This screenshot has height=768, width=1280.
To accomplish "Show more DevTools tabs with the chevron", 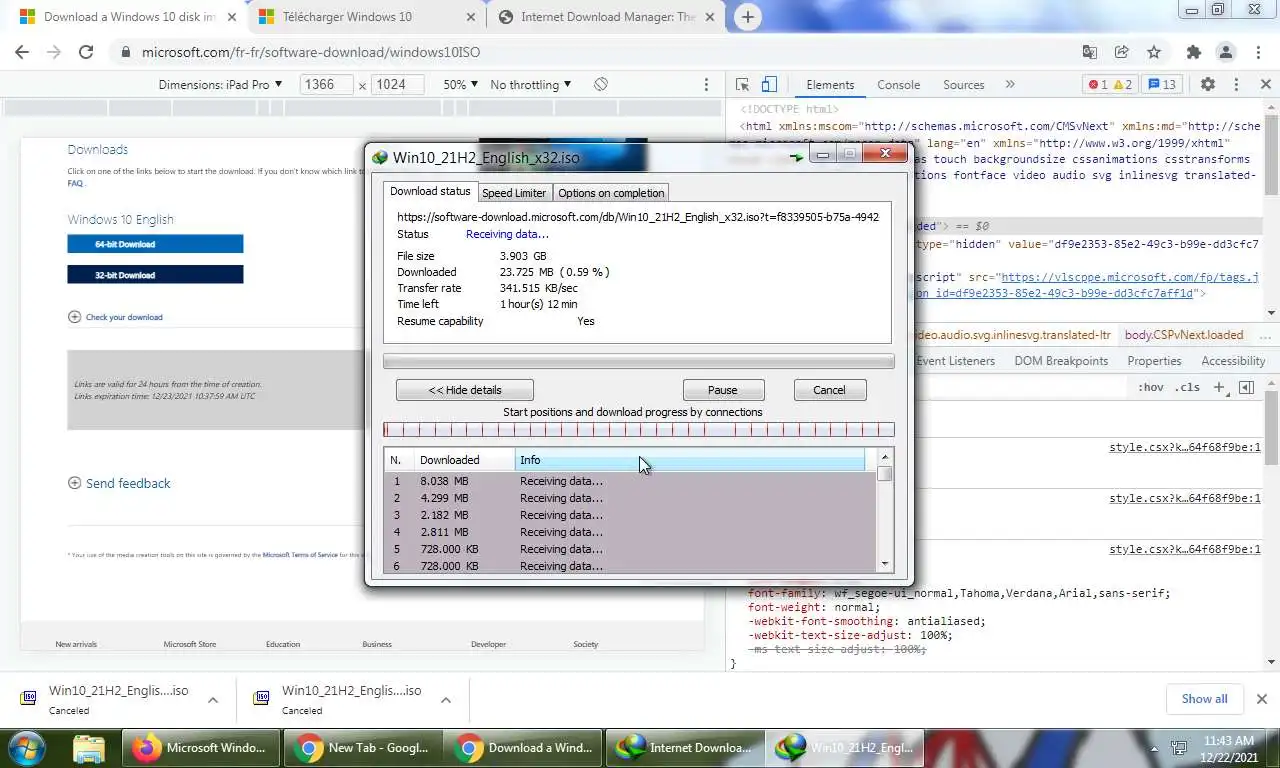I will tap(1009, 85).
